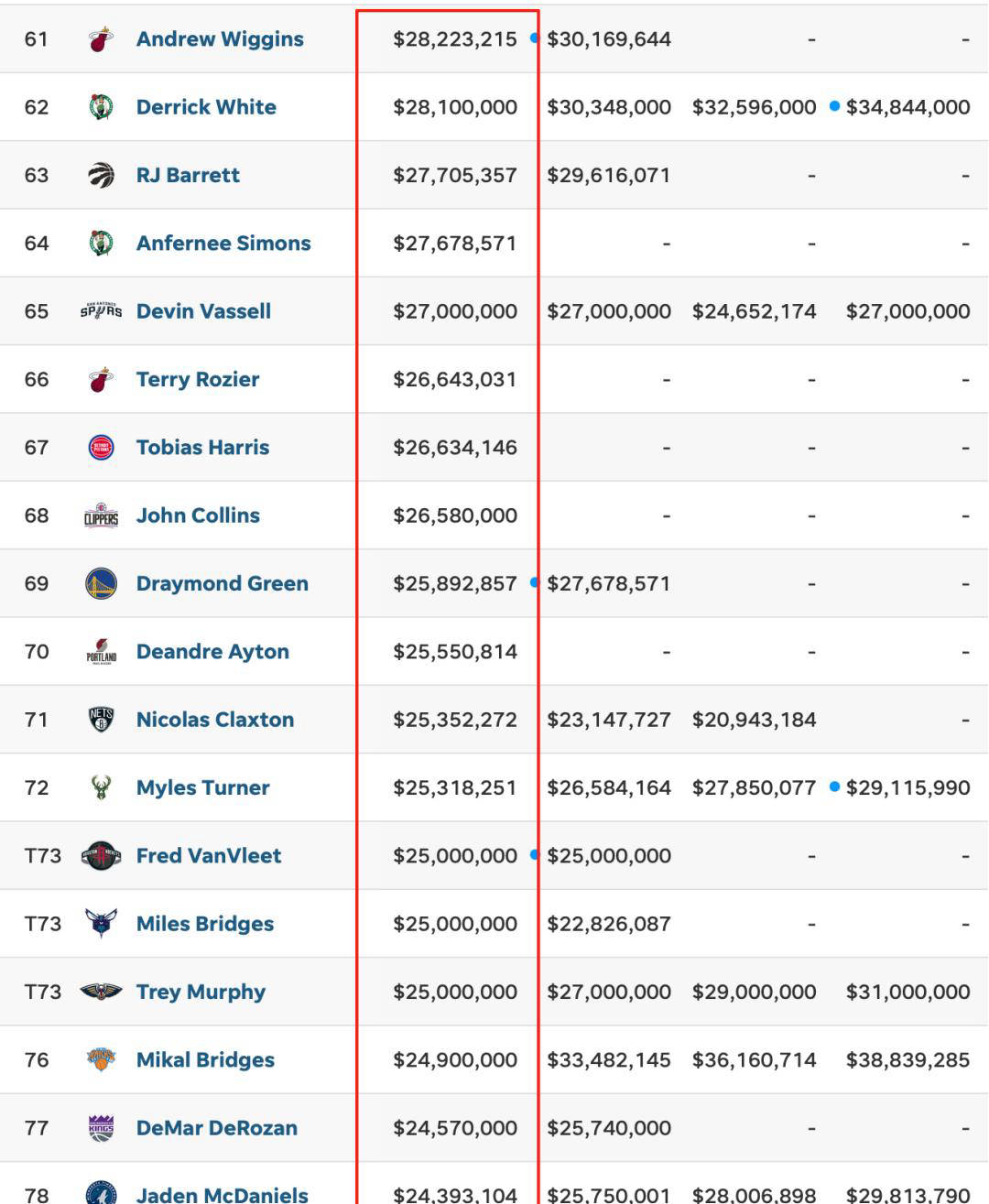
Task: Click the Kings logo beside DeMar DeRozan
Action: (x=101, y=1128)
